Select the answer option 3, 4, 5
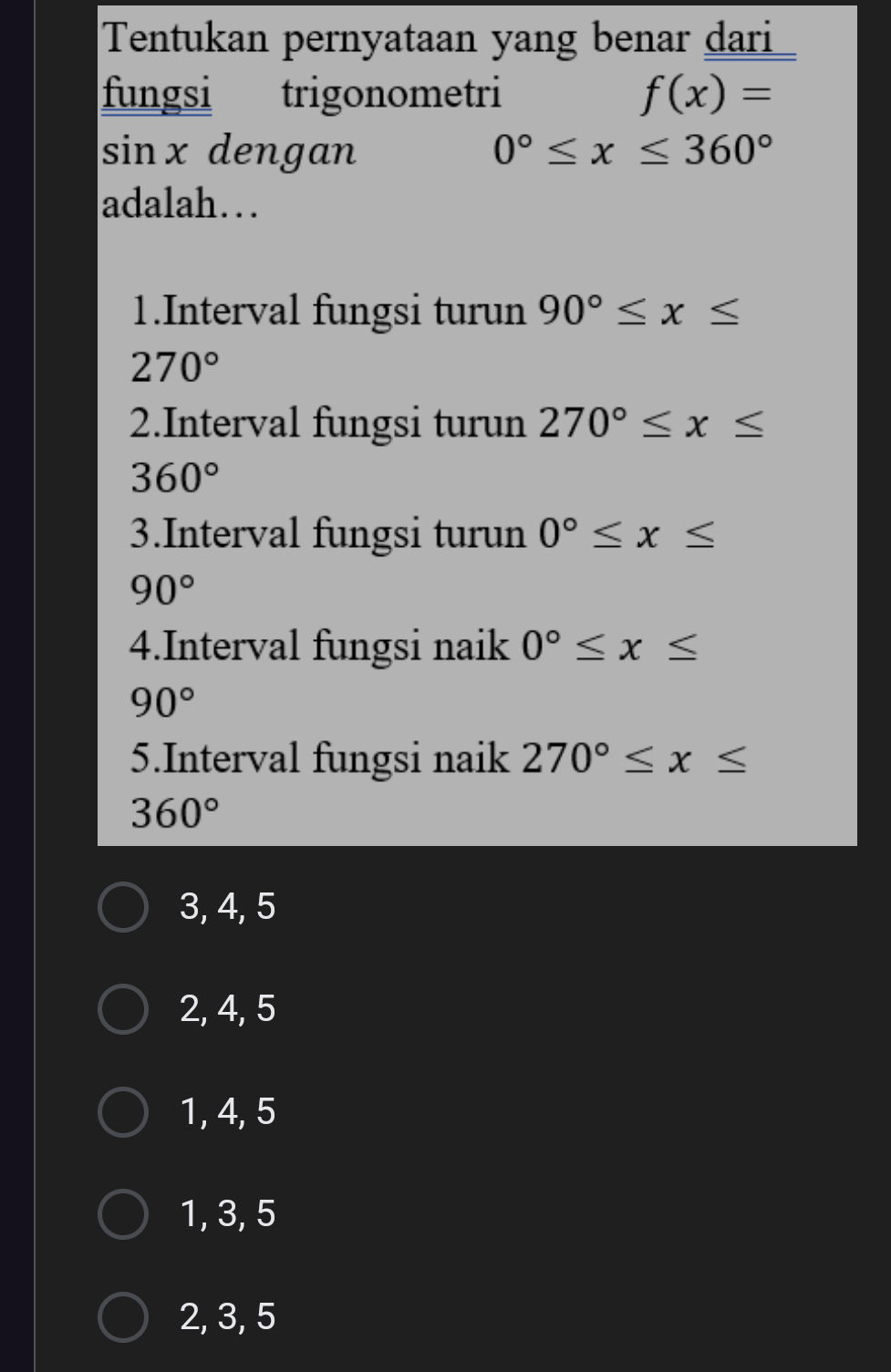Viewport: 891px width, 1372px height. [226, 907]
